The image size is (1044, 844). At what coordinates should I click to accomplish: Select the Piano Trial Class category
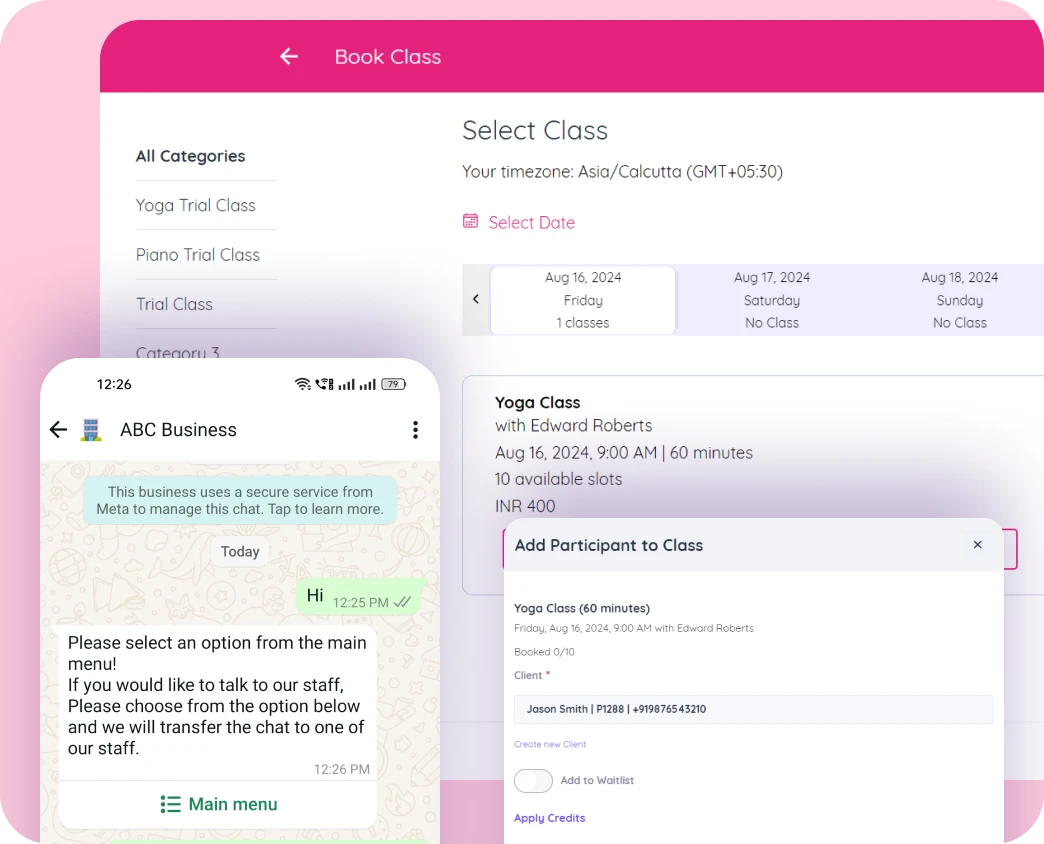(x=198, y=255)
